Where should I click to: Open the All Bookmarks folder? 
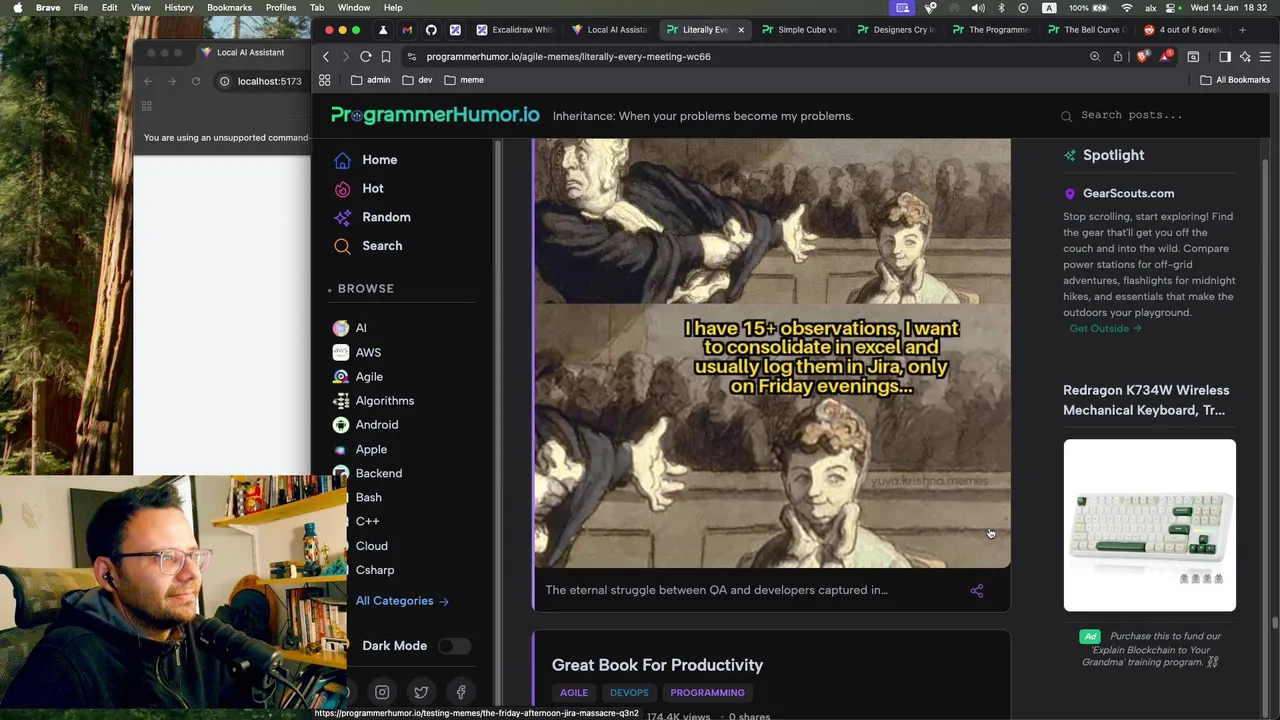1234,80
